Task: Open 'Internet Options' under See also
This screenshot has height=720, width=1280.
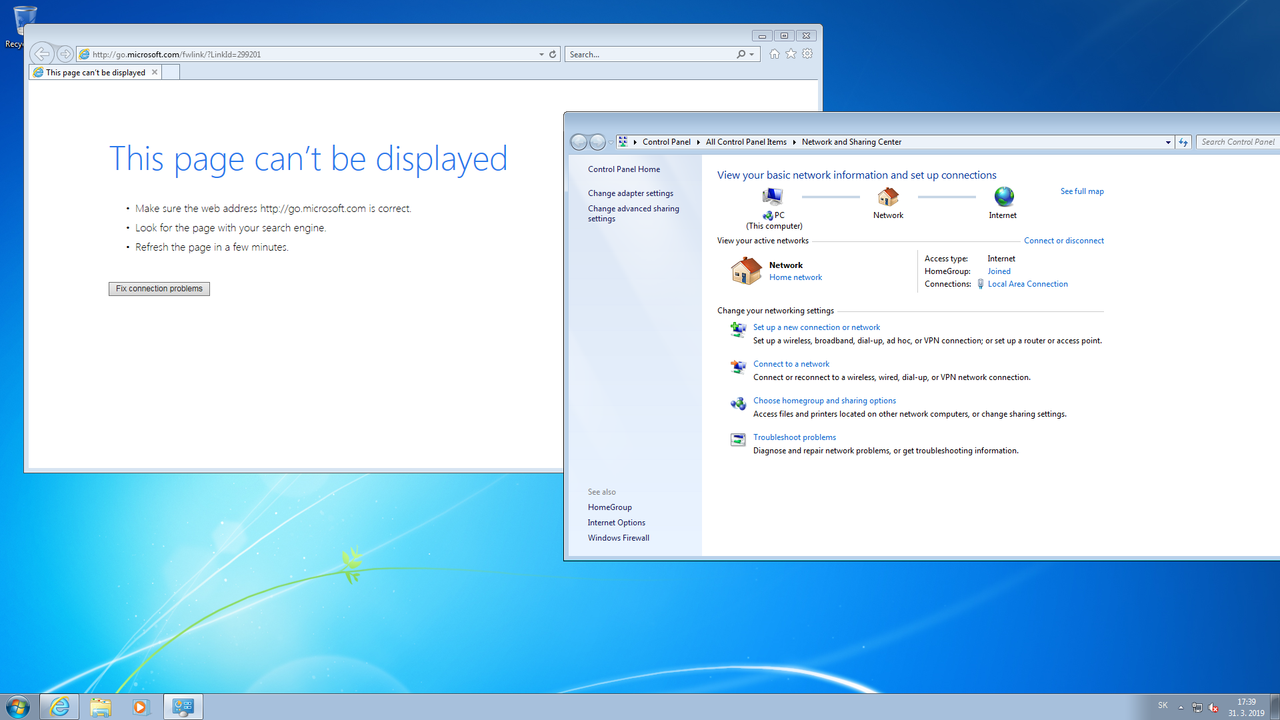Action: 616,522
